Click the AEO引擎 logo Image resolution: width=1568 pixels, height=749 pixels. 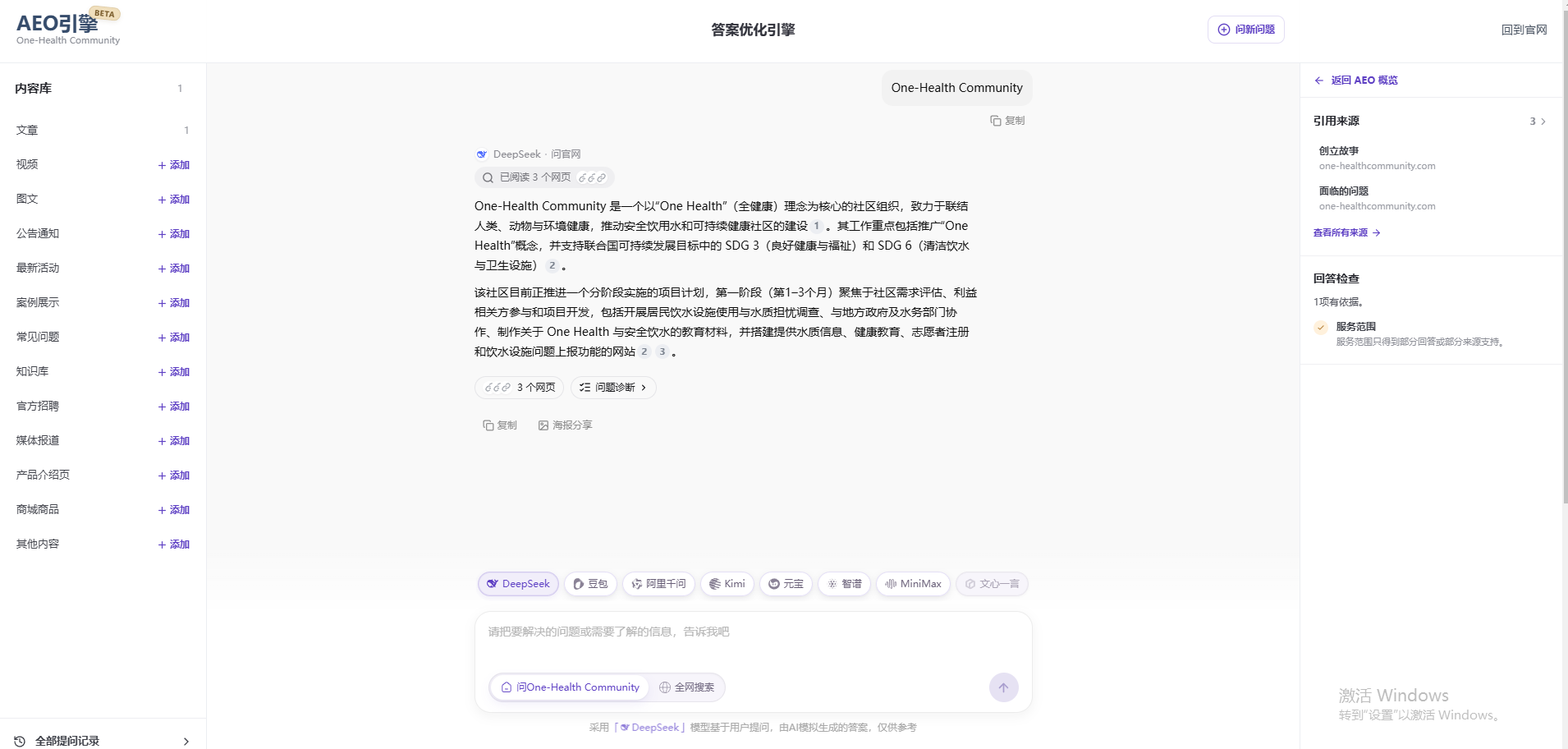click(x=68, y=28)
